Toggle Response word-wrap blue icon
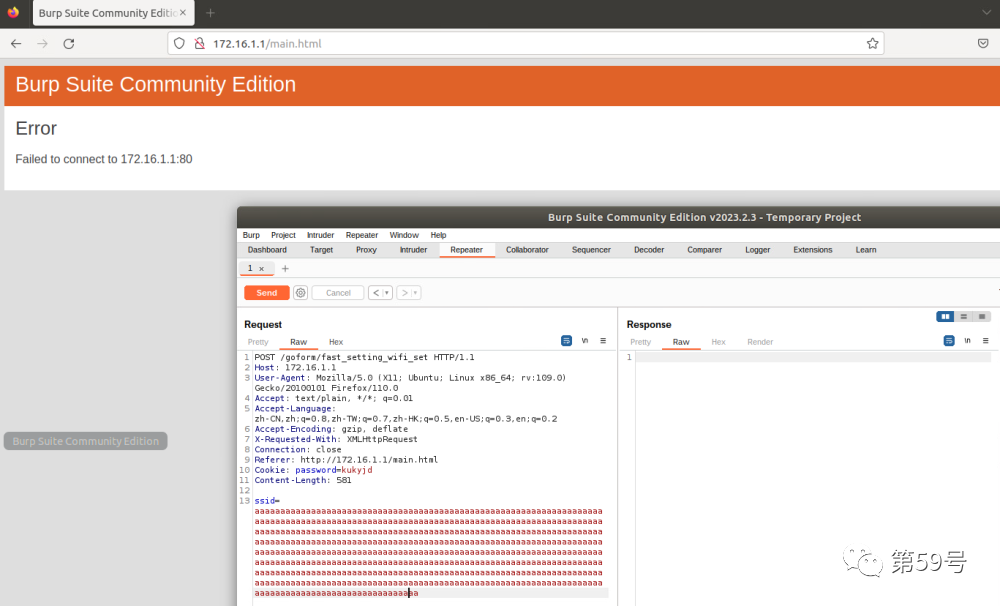 pos(949,341)
